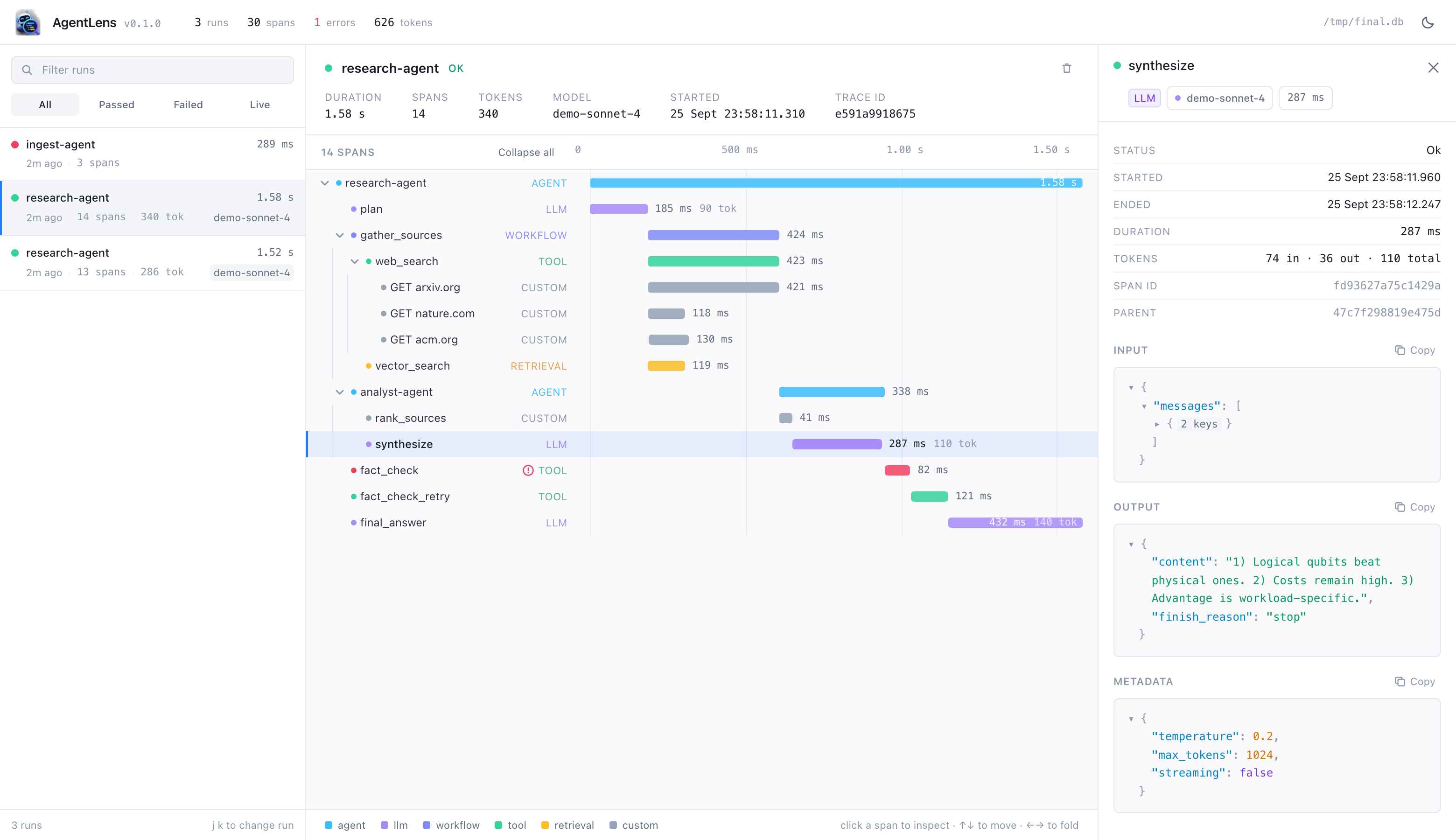
Task: Click the retrieval legend color swatch
Action: pyautogui.click(x=545, y=826)
